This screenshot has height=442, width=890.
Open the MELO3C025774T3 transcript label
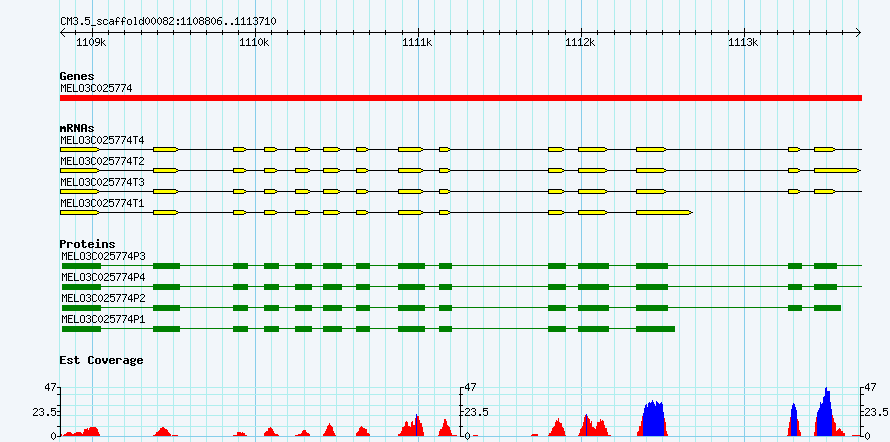click(103, 182)
